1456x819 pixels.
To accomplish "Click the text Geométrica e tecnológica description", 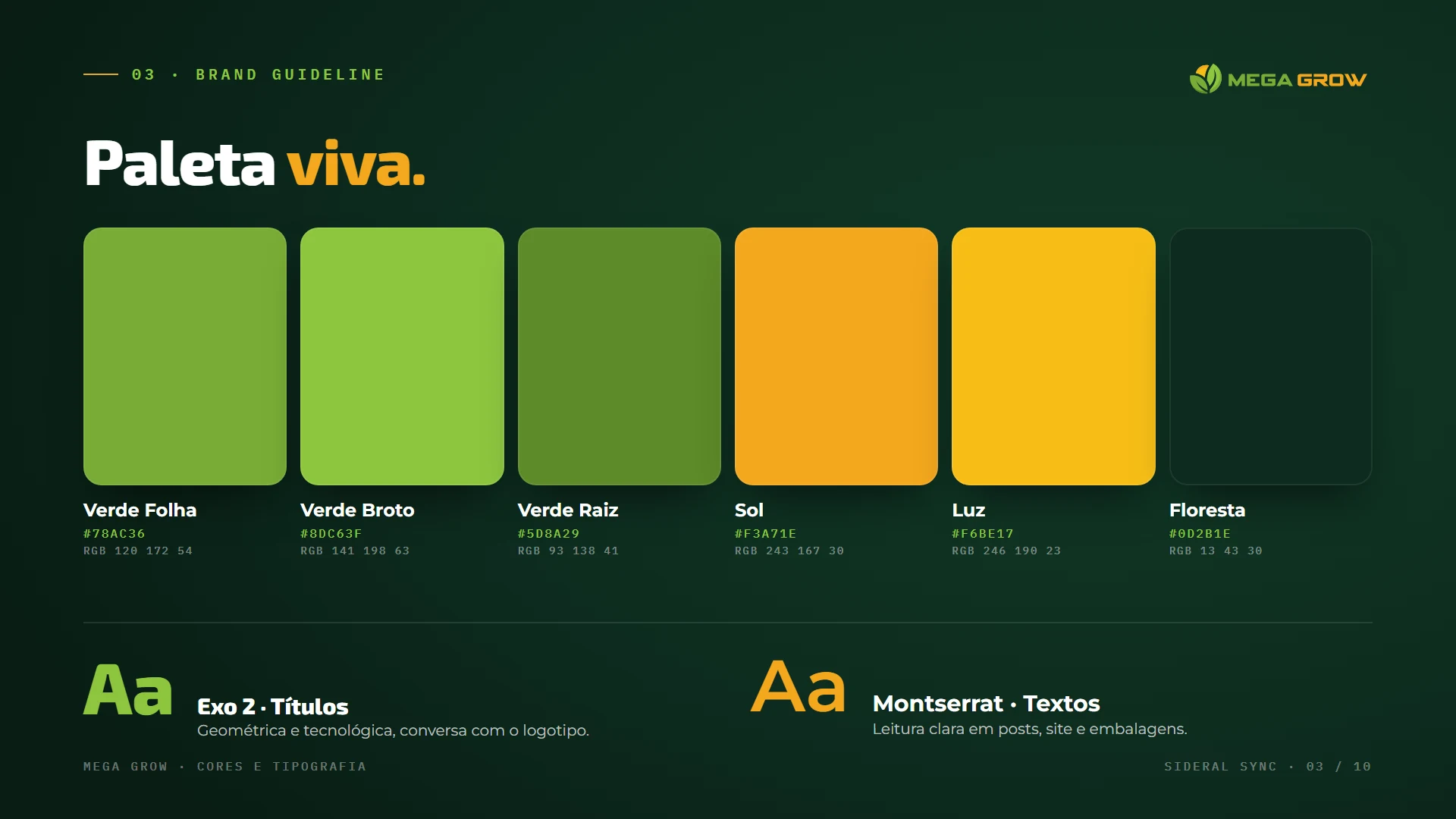I will pos(393,730).
